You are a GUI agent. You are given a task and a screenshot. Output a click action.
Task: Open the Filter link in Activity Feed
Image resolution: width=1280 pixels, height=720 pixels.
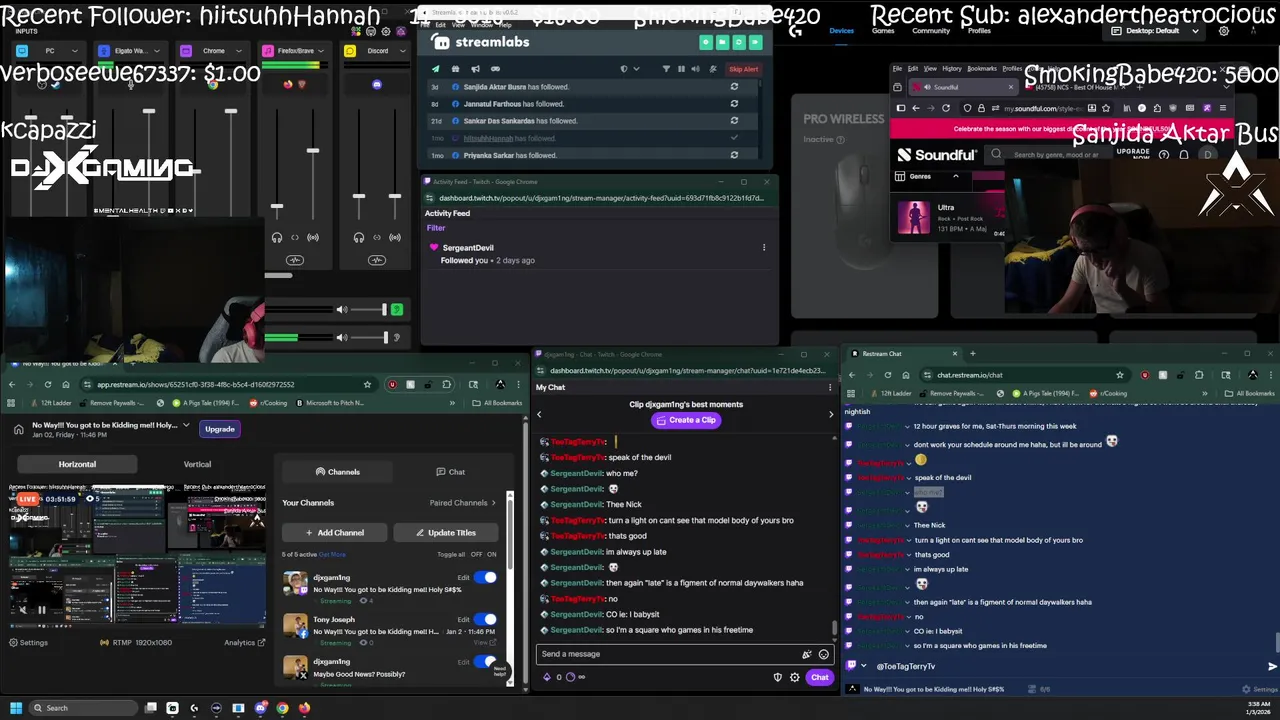coord(435,228)
